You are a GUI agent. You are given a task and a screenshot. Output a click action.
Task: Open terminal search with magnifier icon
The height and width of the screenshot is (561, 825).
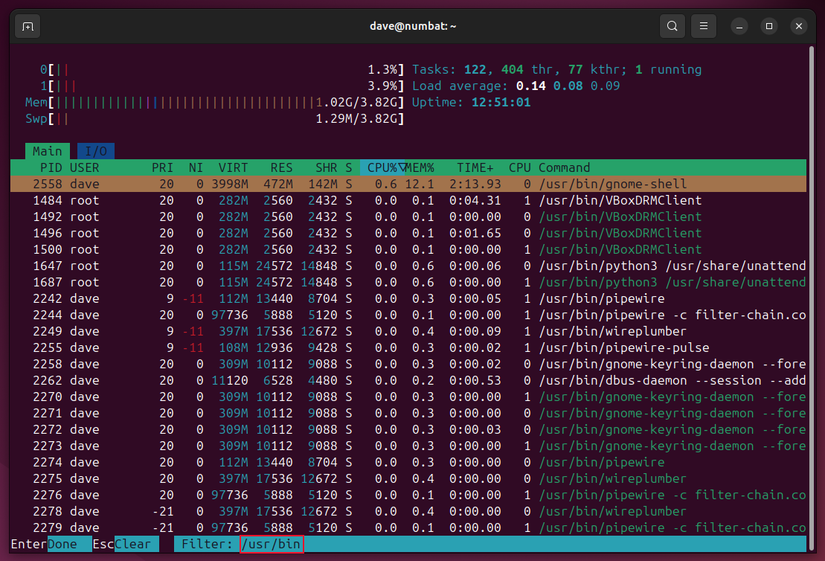pyautogui.click(x=673, y=26)
